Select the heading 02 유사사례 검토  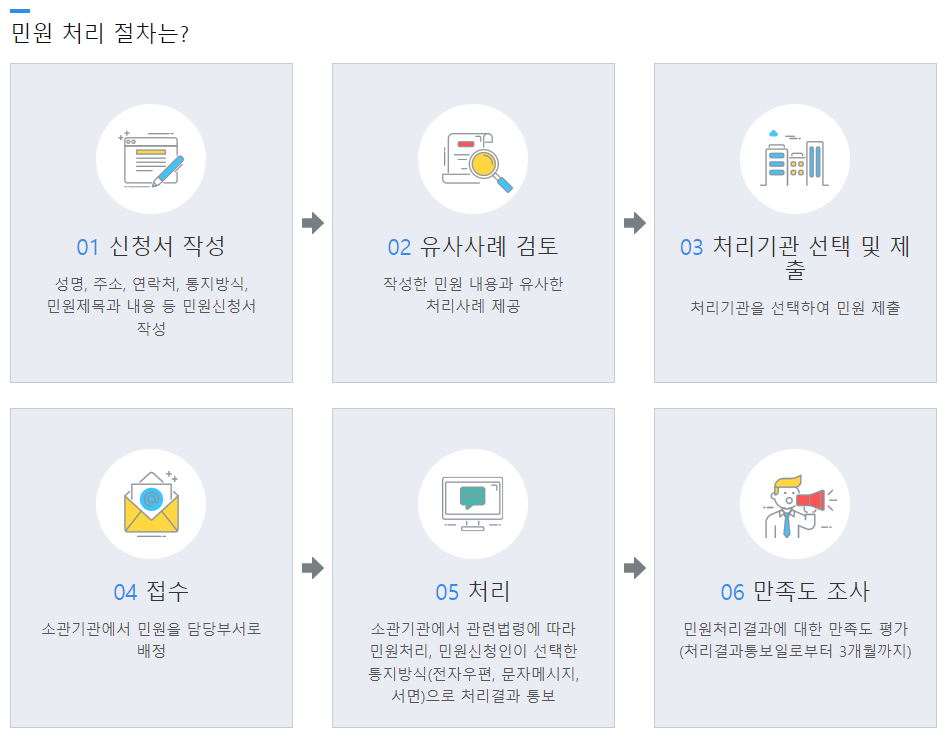(473, 246)
